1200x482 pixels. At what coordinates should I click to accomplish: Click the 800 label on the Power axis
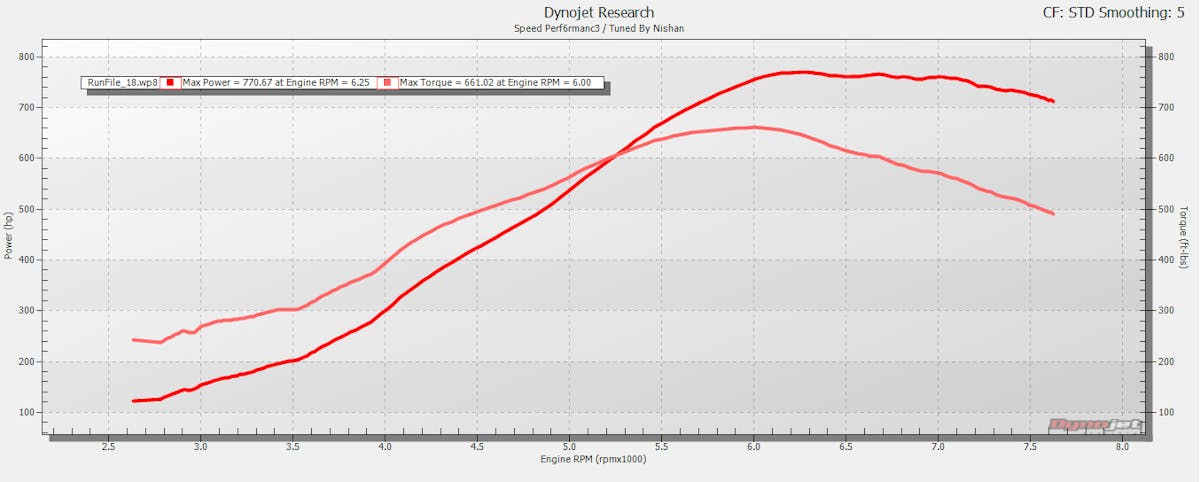point(25,57)
